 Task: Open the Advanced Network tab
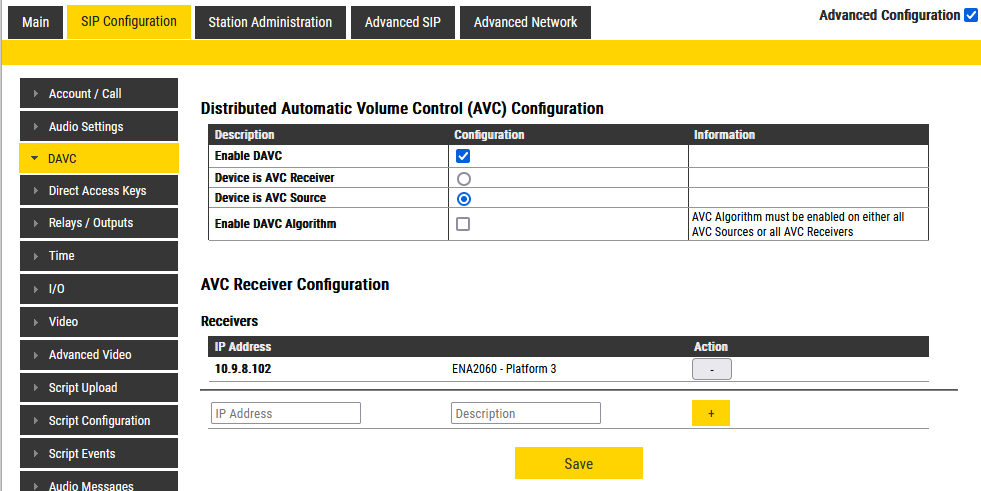(525, 22)
